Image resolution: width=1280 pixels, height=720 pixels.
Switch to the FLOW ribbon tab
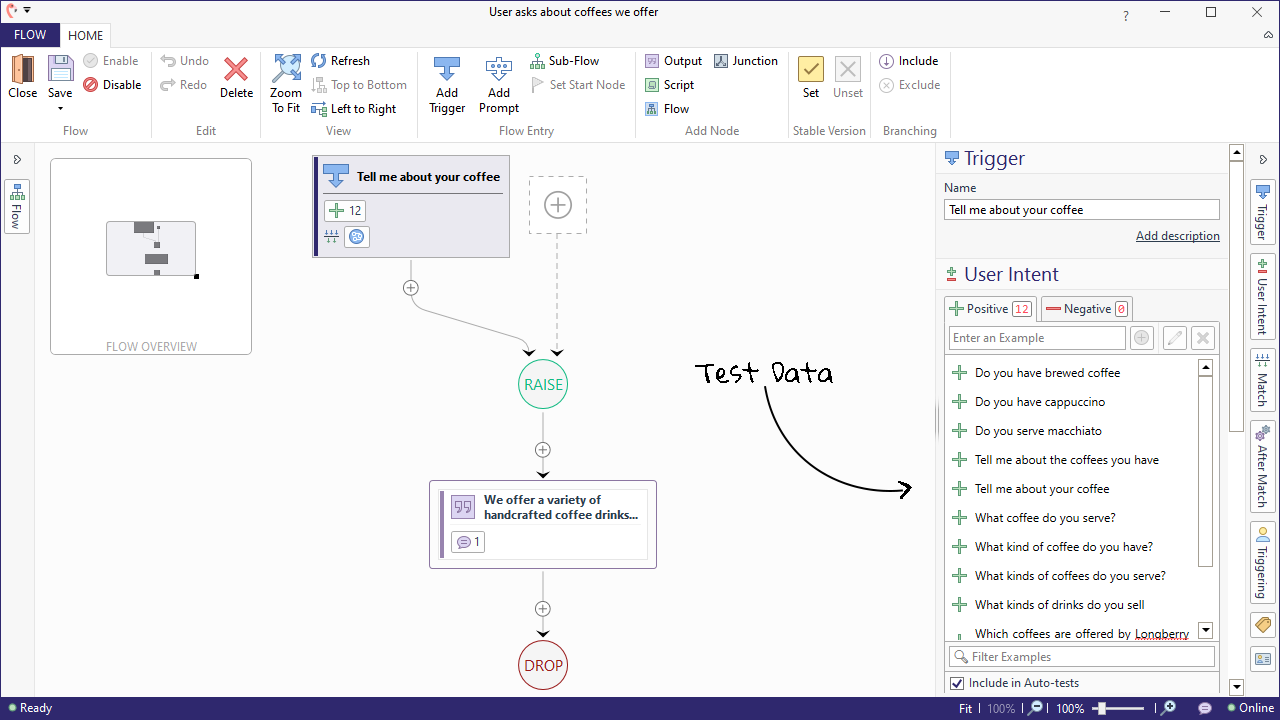pyautogui.click(x=30, y=35)
